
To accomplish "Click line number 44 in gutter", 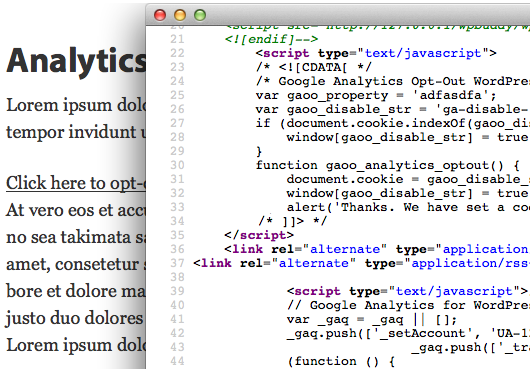I will pos(177,361).
